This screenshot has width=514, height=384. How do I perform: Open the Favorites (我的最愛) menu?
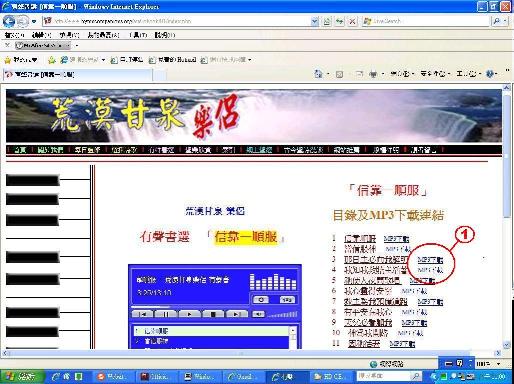click(x=103, y=35)
